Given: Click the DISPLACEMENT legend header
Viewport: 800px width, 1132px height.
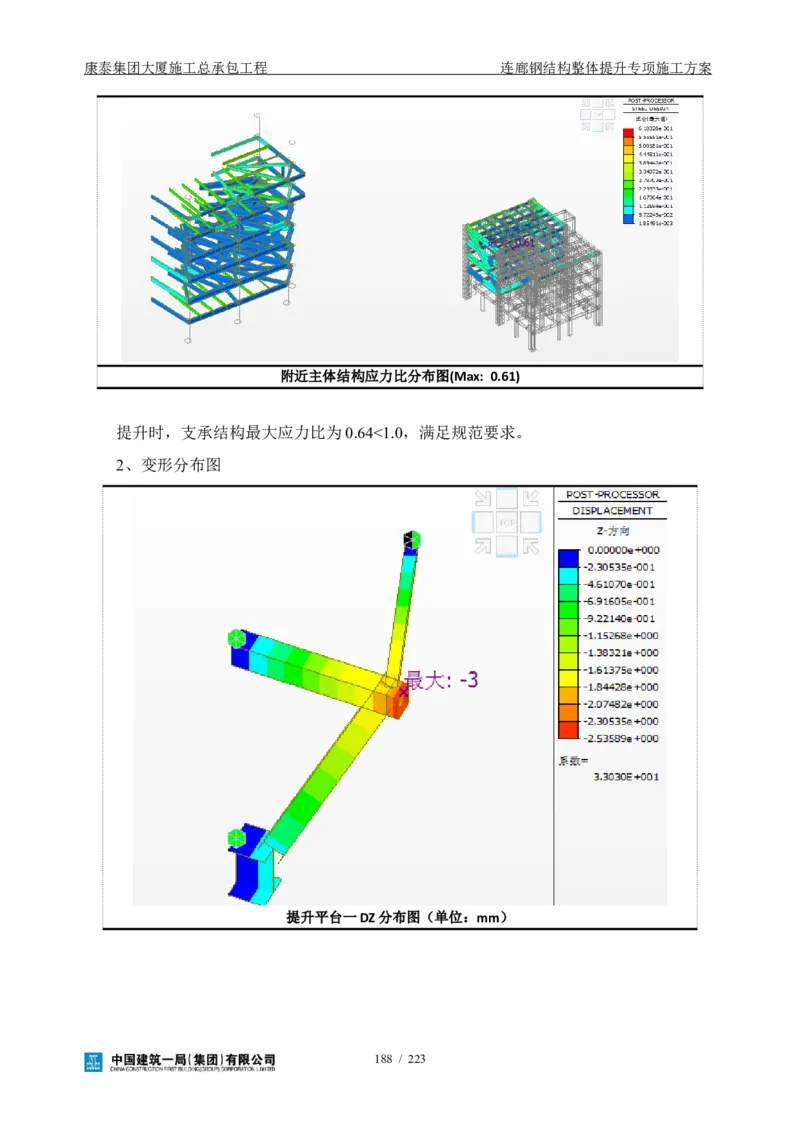Looking at the screenshot, I should click(612, 511).
